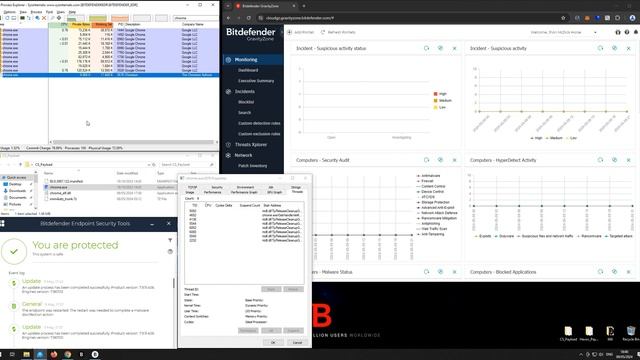Screen dimensions: 640x360
Task: Toggle Ransomware series in HyperDetect Activity legend
Action: (589, 236)
